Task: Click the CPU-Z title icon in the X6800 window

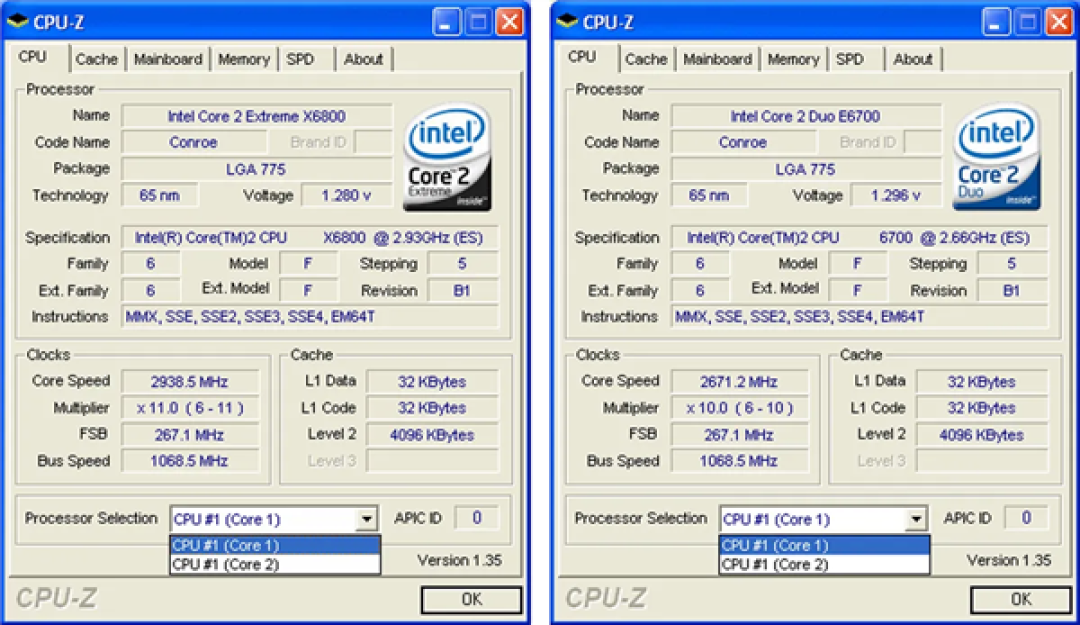Action: pyautogui.click(x=17, y=21)
